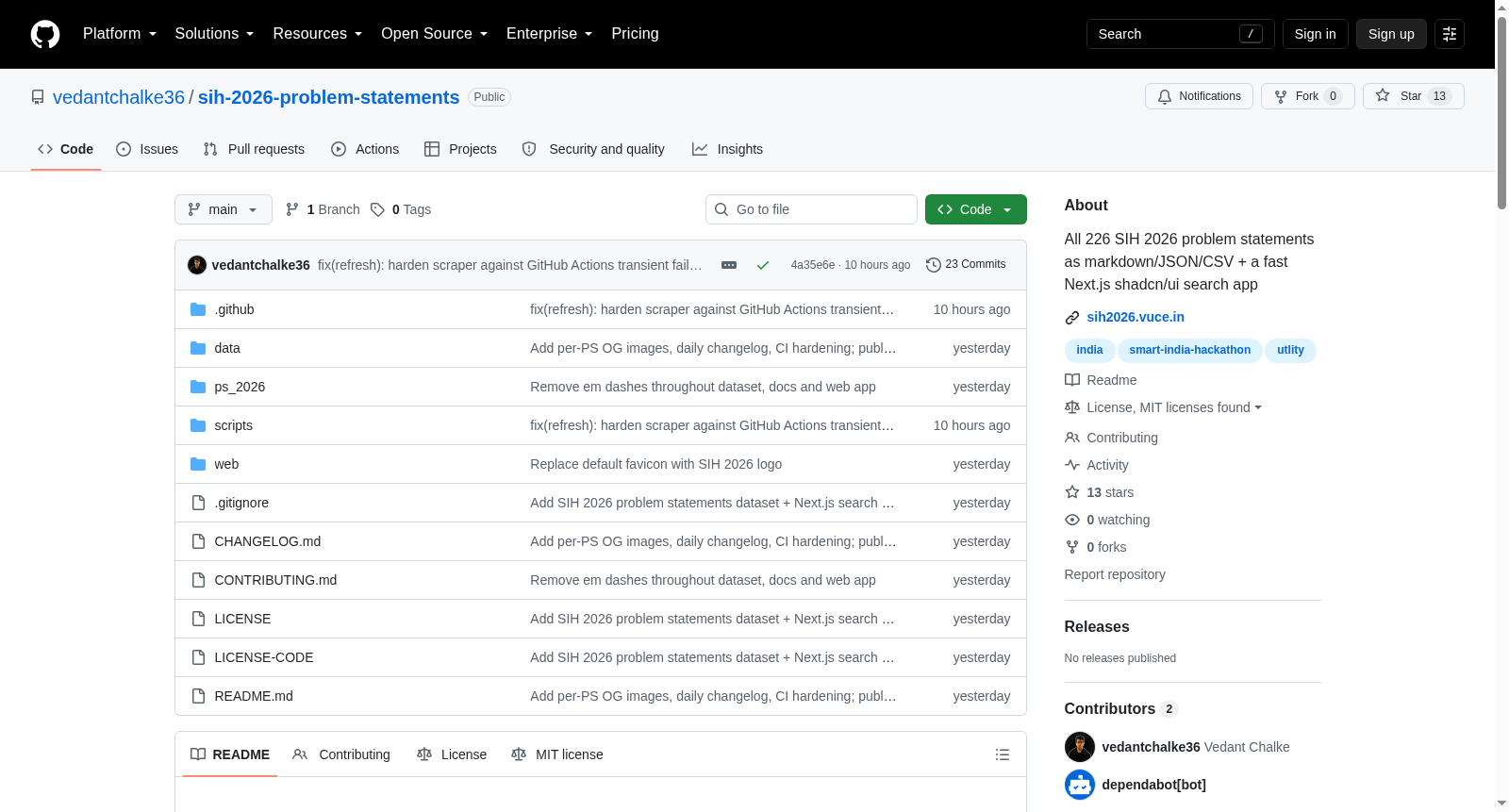Open the commit hash 4a35e6e link
The width and height of the screenshot is (1509, 812).
813,265
